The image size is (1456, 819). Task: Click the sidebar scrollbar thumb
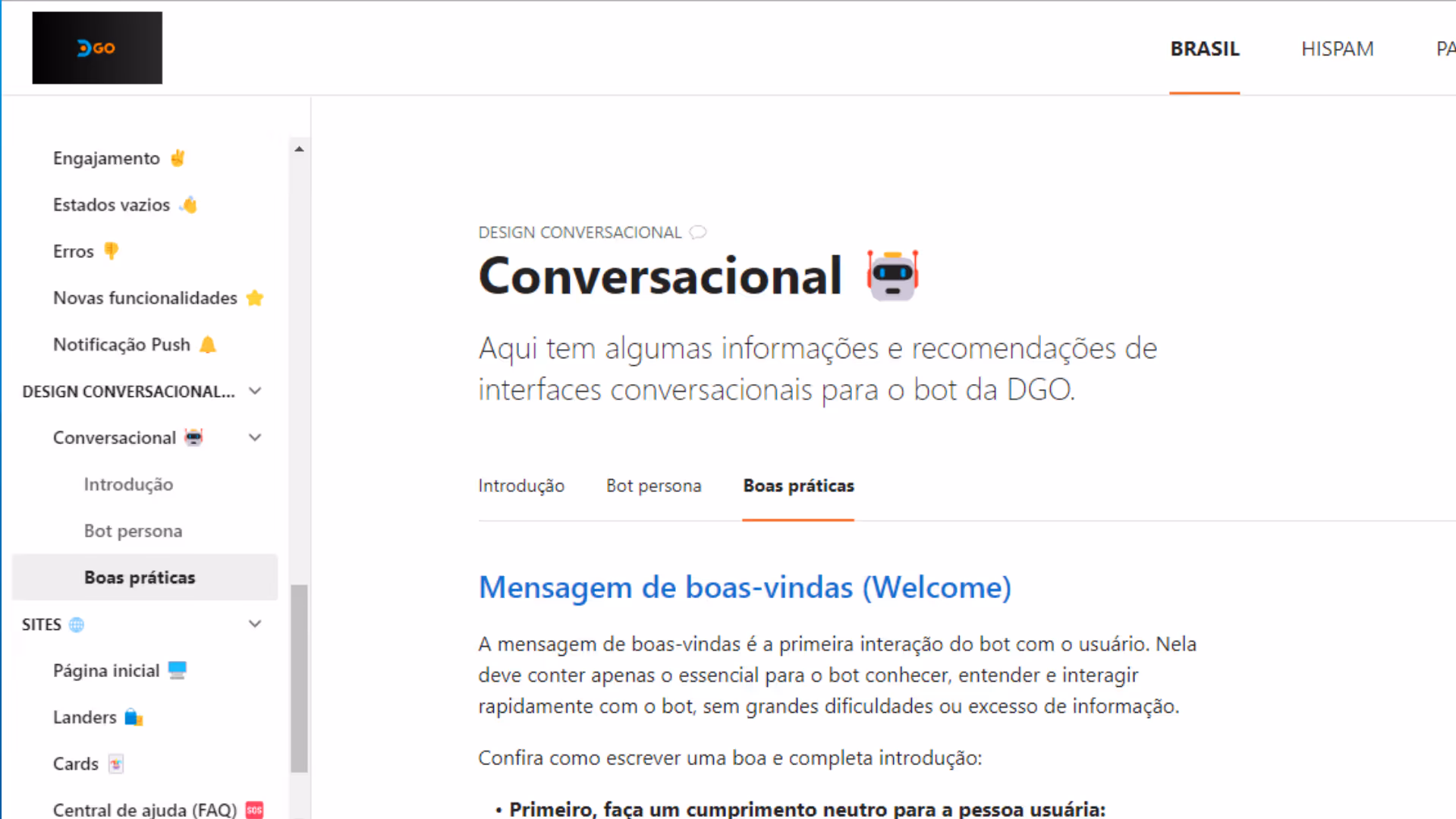click(299, 679)
